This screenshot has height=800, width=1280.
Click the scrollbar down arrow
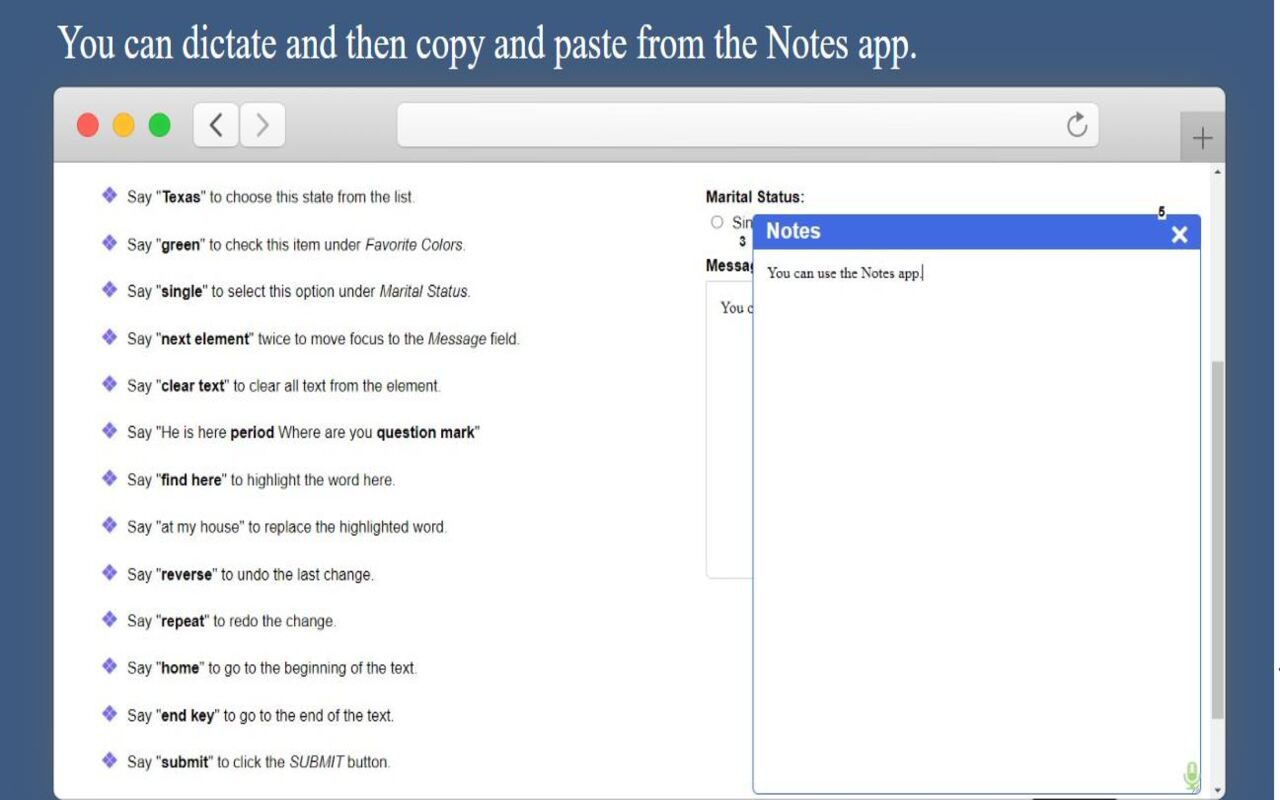coord(1217,790)
